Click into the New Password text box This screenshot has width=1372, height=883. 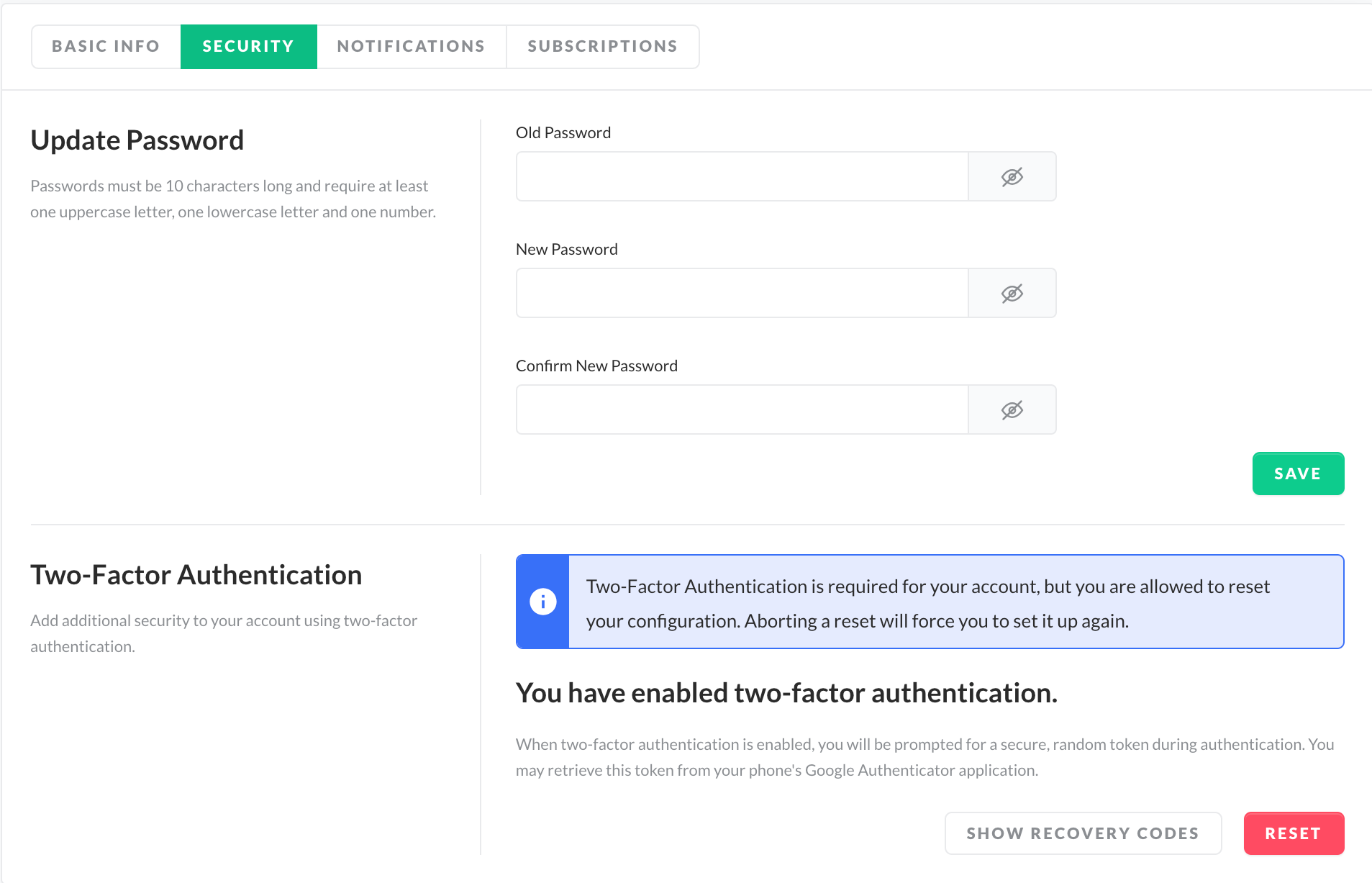pos(742,294)
